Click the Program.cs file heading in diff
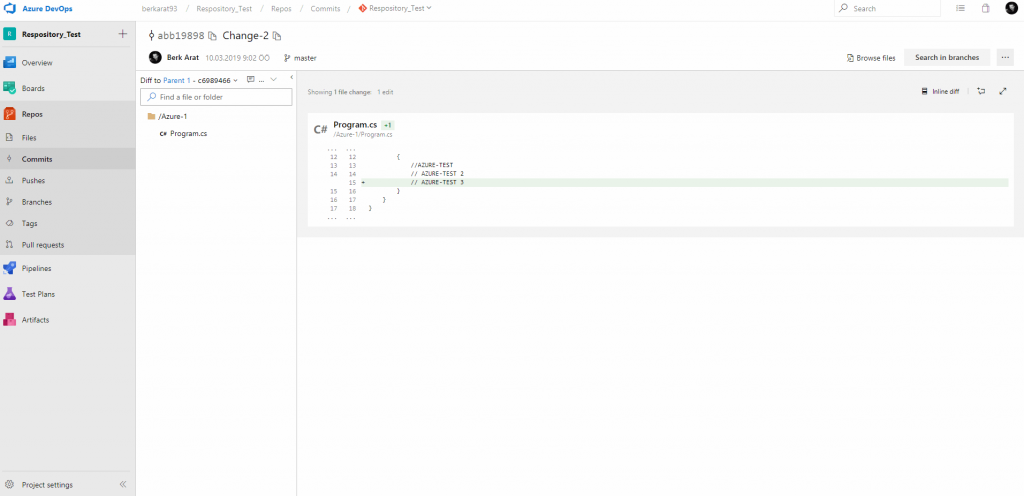This screenshot has width=1024, height=496. (x=355, y=125)
